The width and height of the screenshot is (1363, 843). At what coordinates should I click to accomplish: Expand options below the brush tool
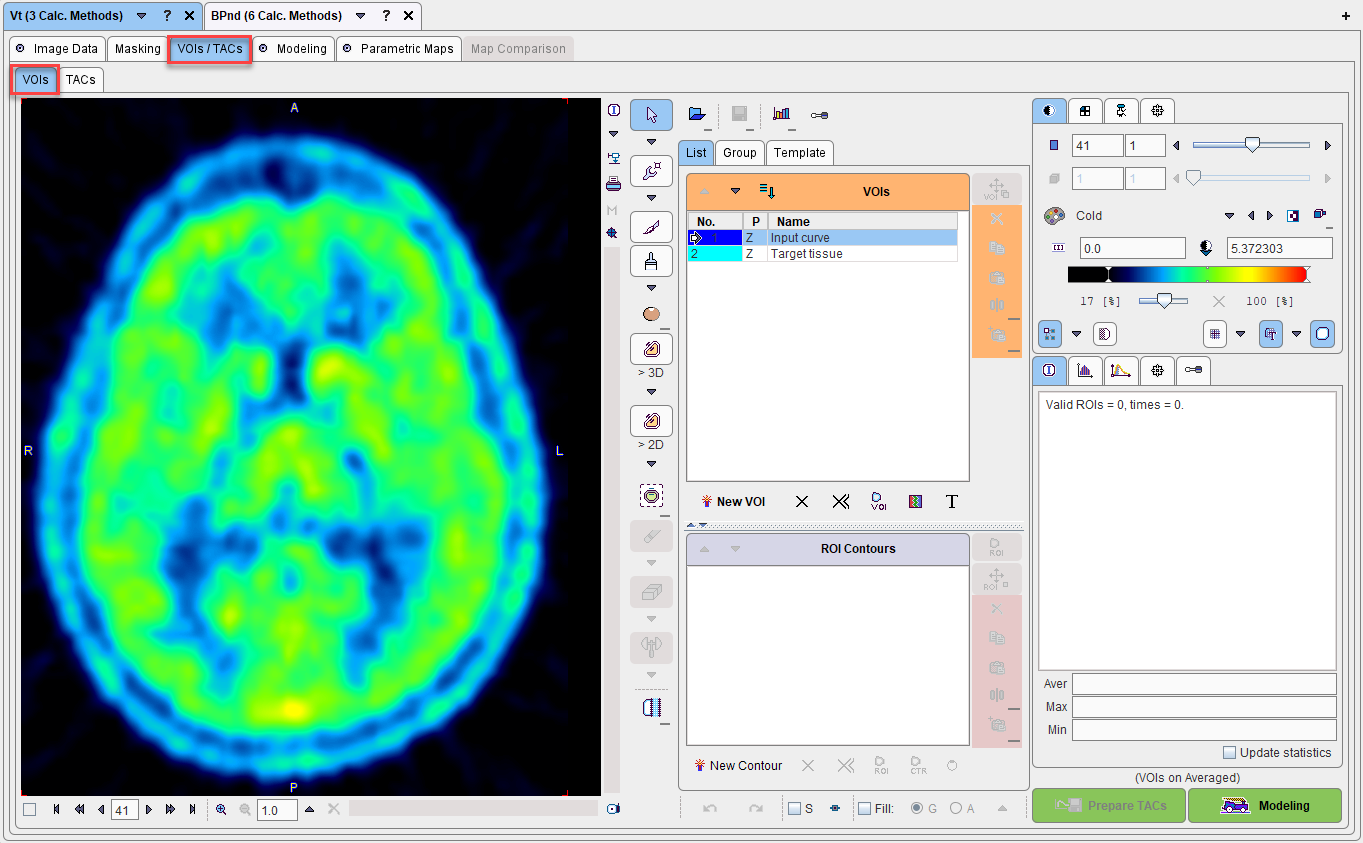pyautogui.click(x=651, y=288)
